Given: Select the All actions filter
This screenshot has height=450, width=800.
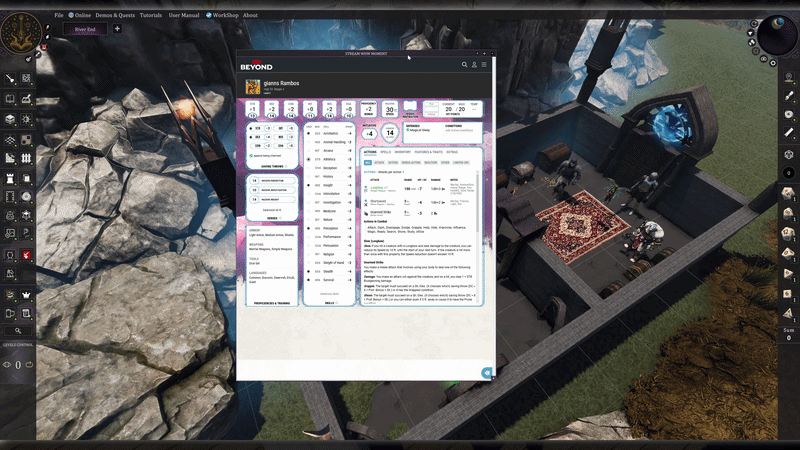Looking at the screenshot, I should click(367, 163).
